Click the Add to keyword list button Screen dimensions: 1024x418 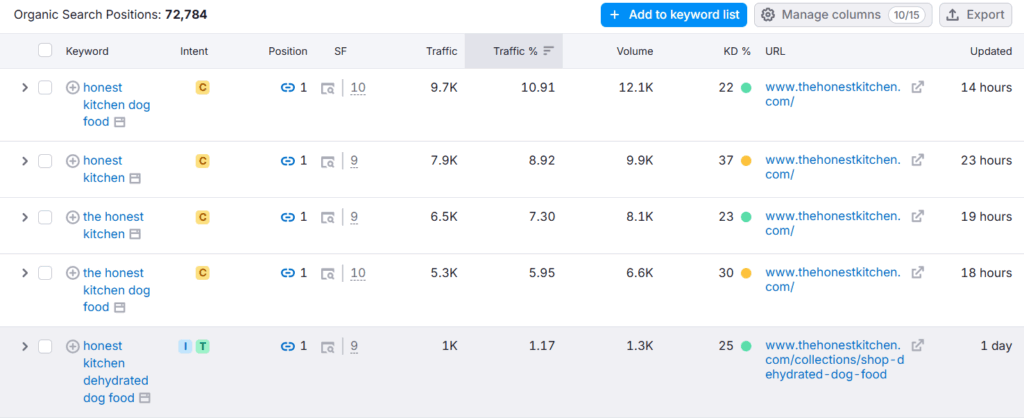pos(673,14)
